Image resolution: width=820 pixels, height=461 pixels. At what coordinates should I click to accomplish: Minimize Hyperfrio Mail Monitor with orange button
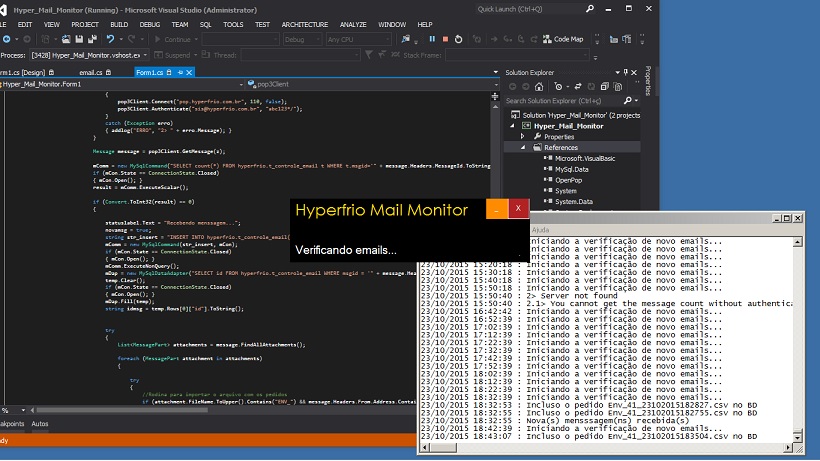(x=497, y=209)
